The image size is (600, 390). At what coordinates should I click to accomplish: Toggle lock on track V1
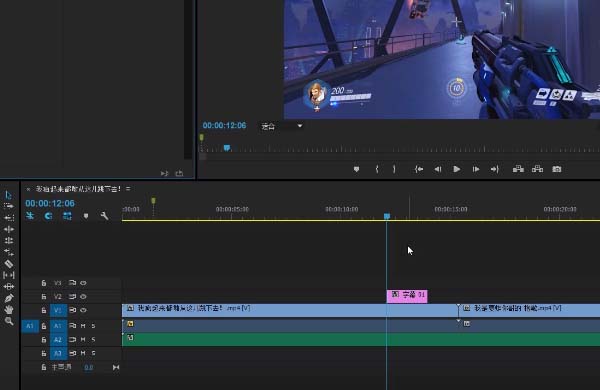click(44, 310)
